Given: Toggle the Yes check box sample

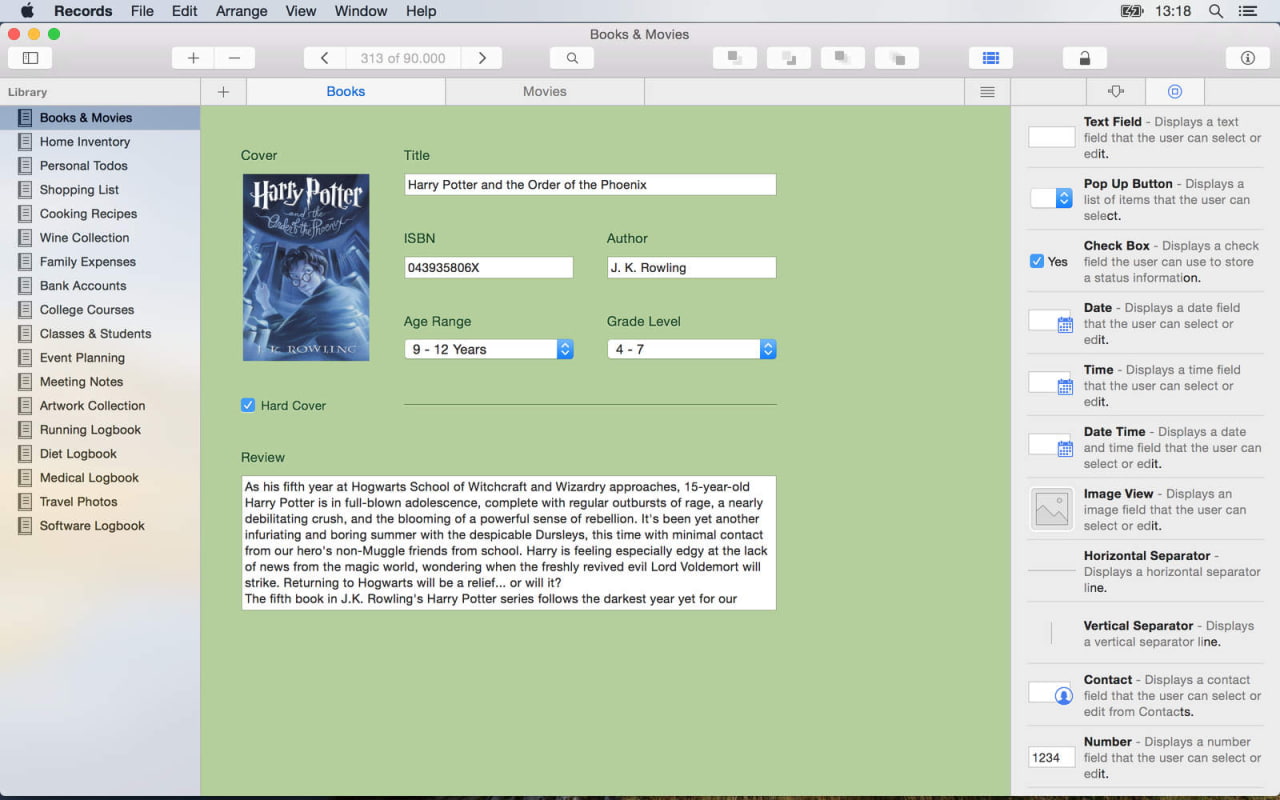Looking at the screenshot, I should [1037, 261].
